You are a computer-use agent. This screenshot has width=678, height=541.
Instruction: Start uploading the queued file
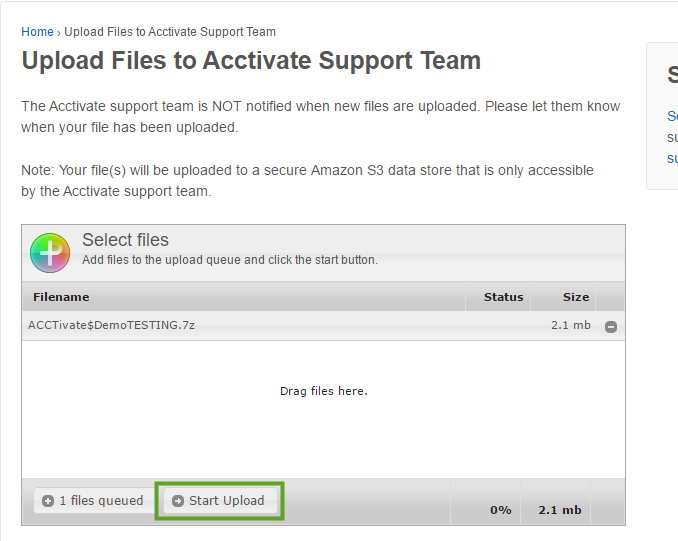pyautogui.click(x=220, y=501)
